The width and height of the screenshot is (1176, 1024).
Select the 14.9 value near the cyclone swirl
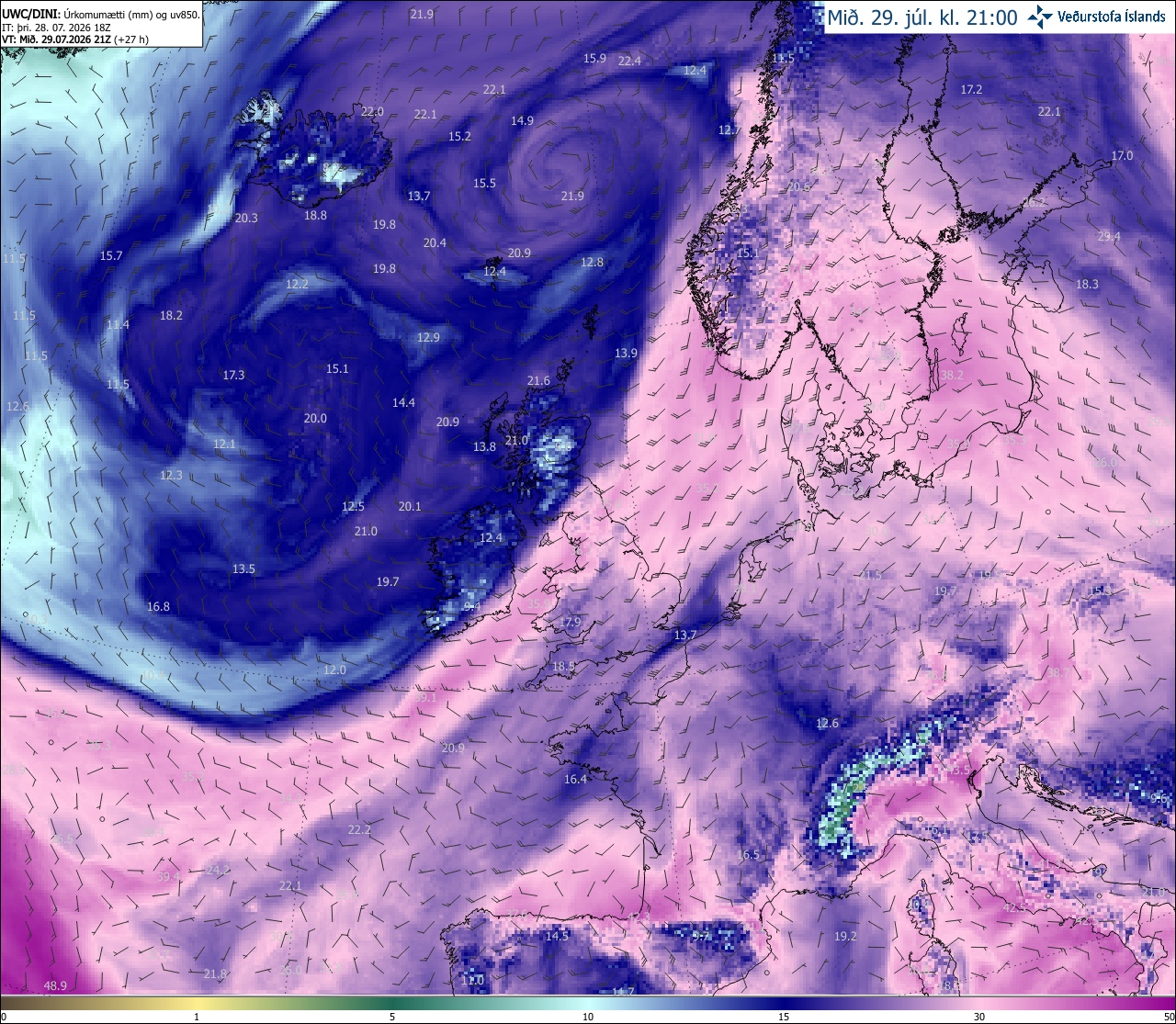(x=522, y=120)
